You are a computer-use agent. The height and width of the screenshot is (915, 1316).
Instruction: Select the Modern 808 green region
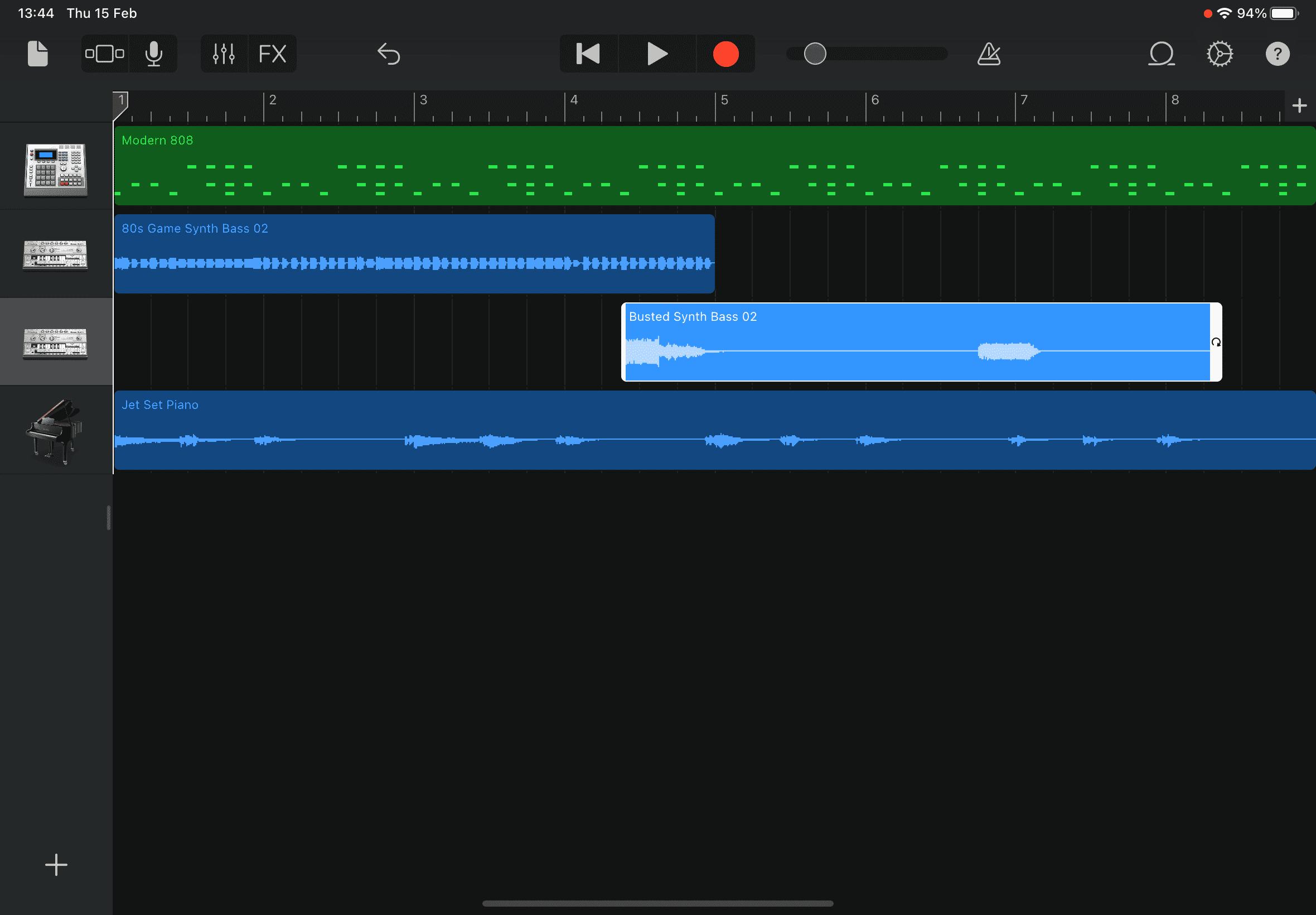[x=714, y=166]
